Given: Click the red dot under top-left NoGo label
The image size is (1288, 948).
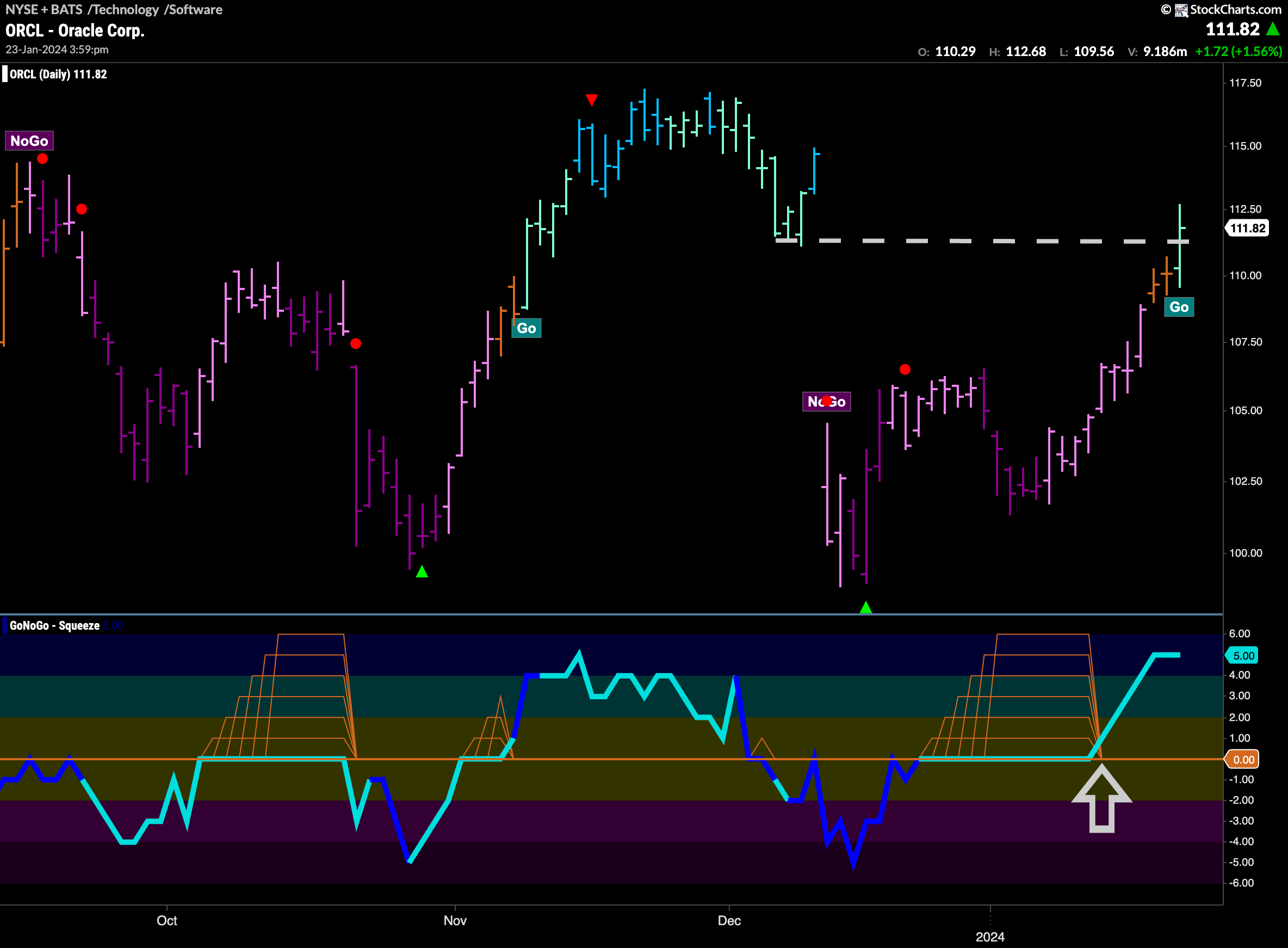Looking at the screenshot, I should pos(42,159).
